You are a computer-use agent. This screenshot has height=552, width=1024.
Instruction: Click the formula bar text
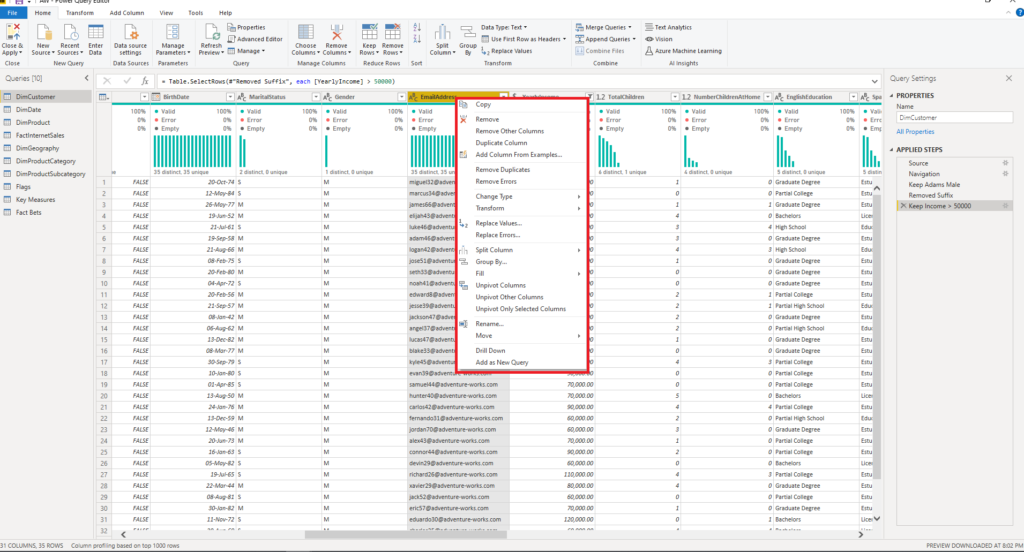(279, 82)
